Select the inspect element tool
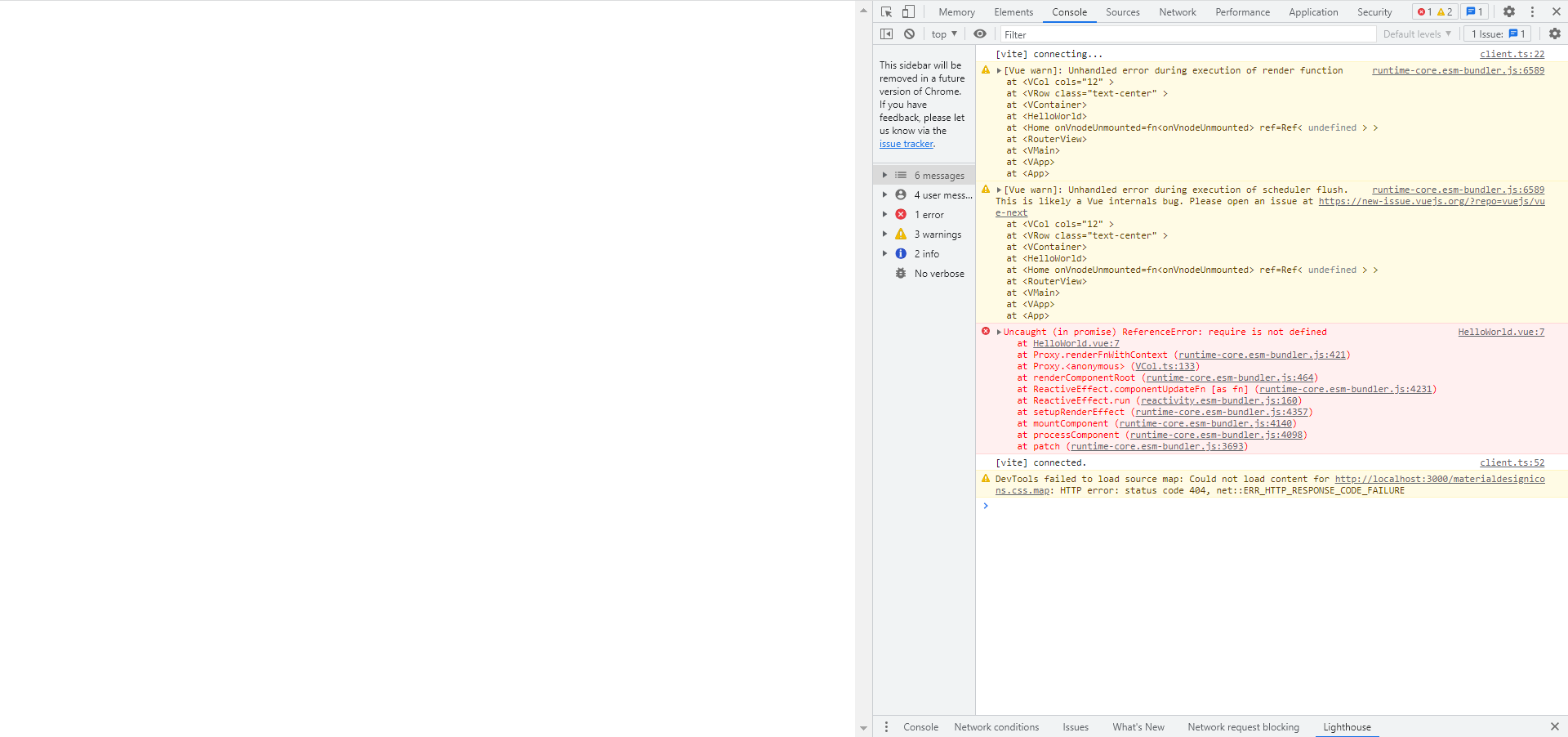This screenshot has width=1568, height=737. point(885,11)
